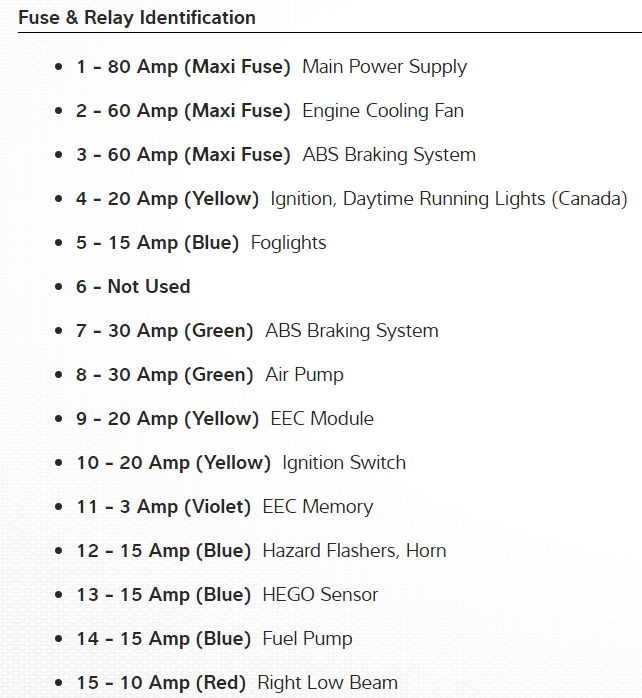The image size is (642, 698).
Task: Select the Ignition Switch fuse text
Action: coord(344,463)
